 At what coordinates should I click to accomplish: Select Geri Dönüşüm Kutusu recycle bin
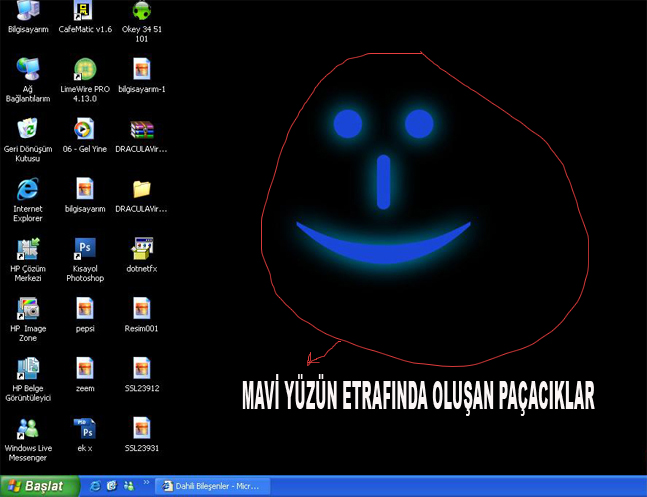[28, 128]
